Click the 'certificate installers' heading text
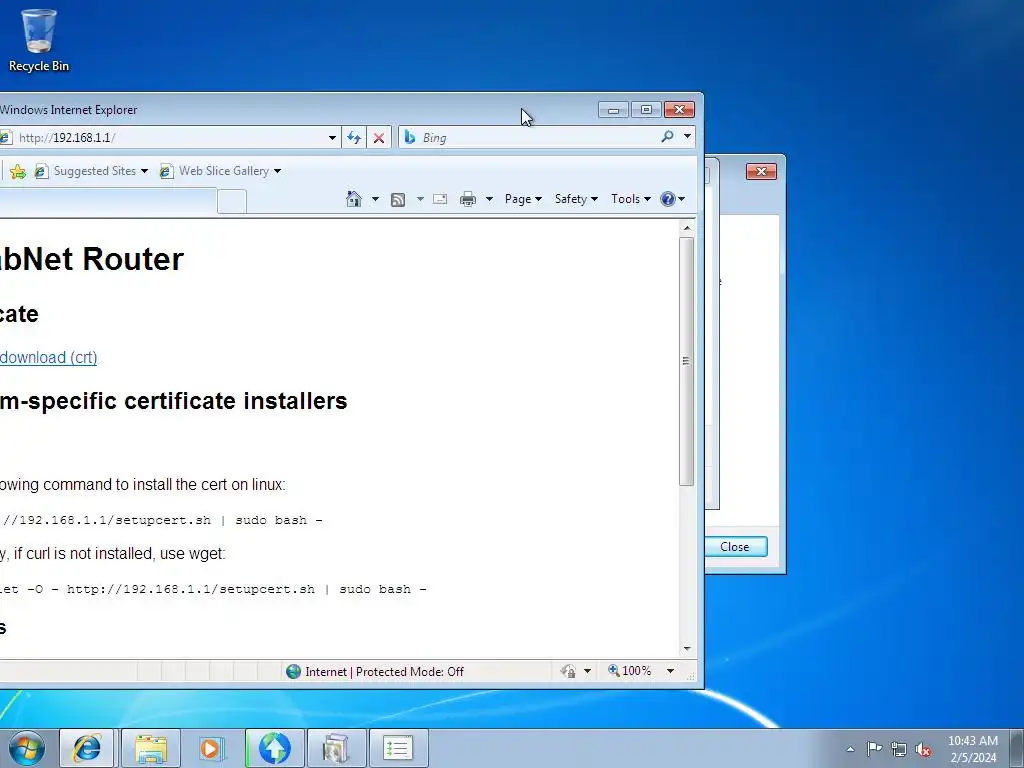Screen dimensions: 1024x768 pyautogui.click(x=235, y=401)
